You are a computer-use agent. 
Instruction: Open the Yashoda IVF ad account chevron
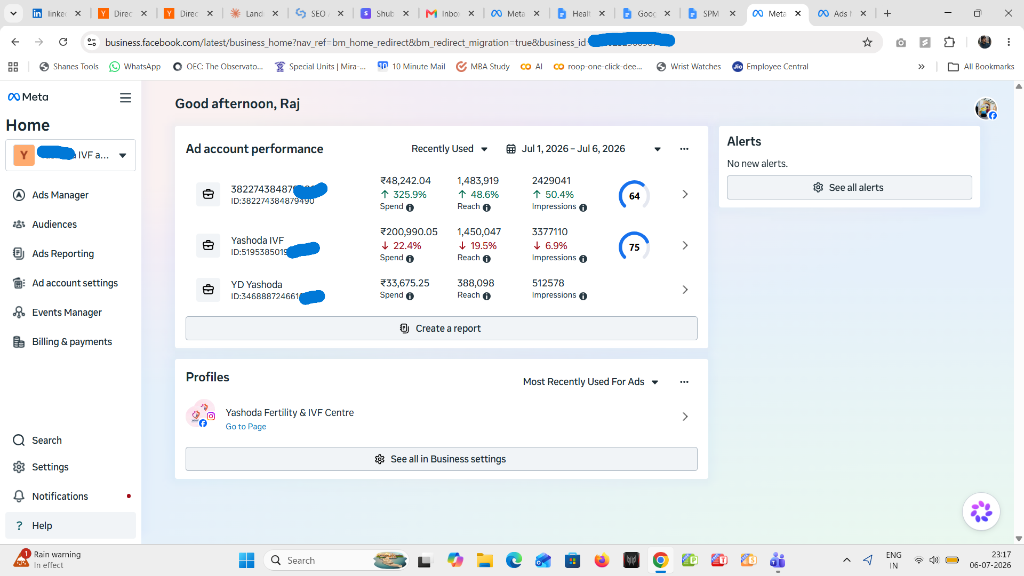[x=685, y=246]
